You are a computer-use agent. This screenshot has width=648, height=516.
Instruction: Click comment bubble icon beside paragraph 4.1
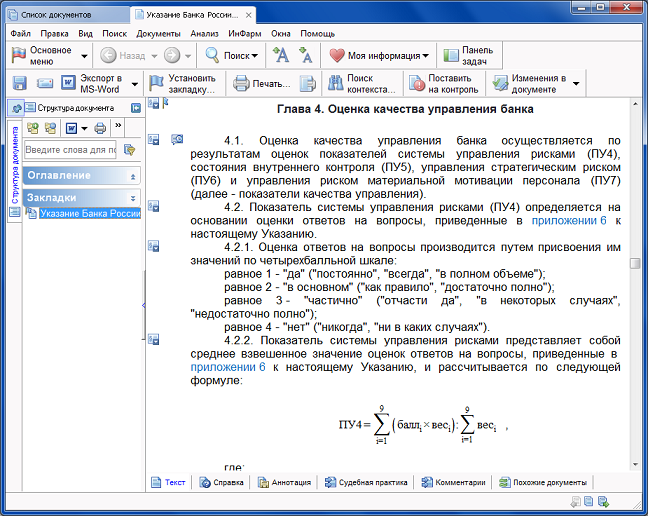click(177, 139)
